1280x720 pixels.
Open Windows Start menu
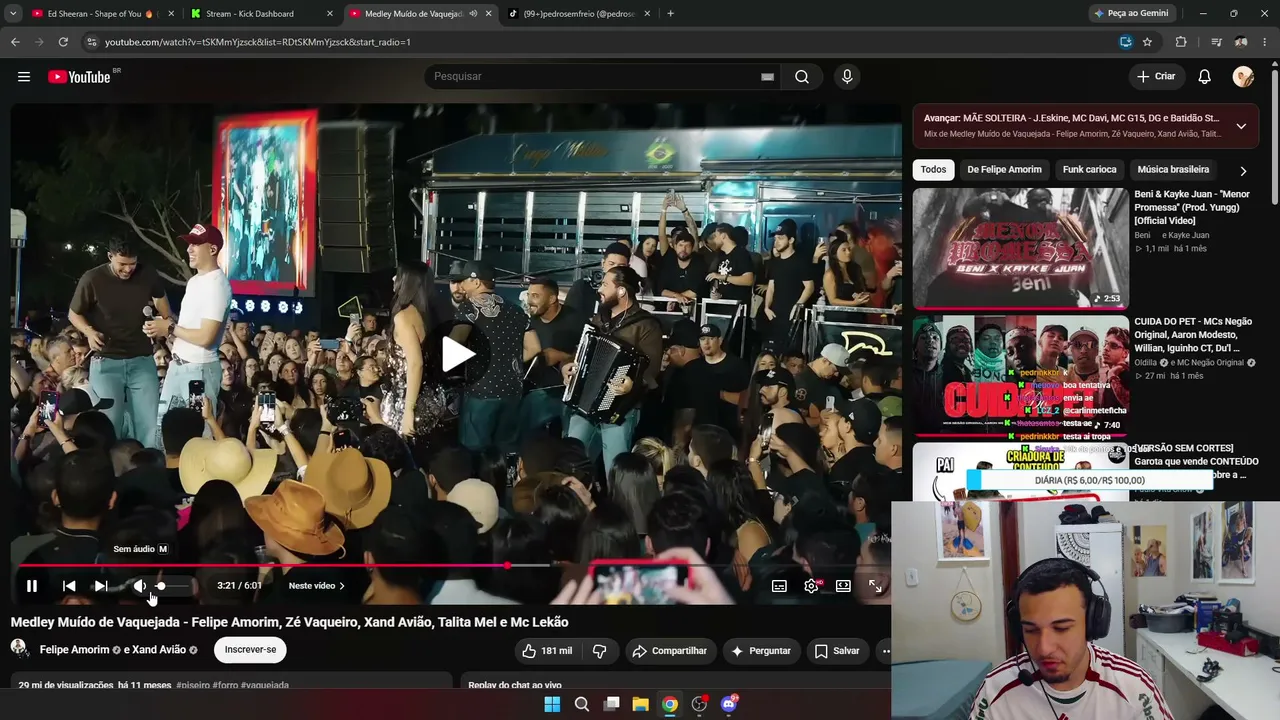point(552,704)
